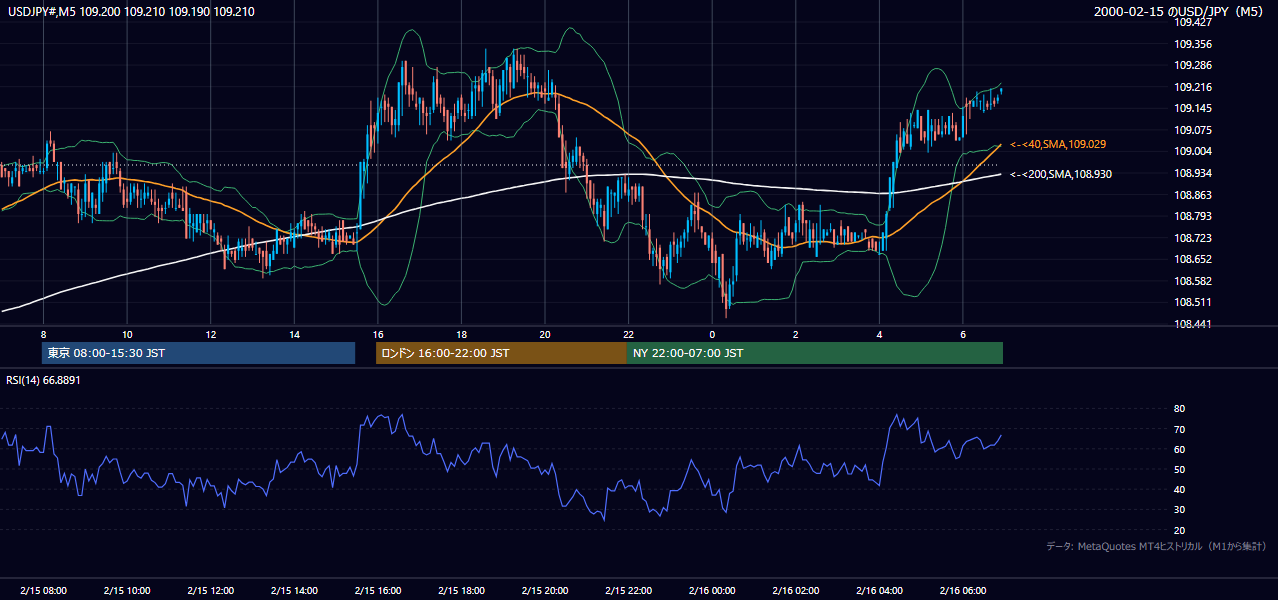
Task: Click price level 108.582 on the axis
Action: point(1193,281)
